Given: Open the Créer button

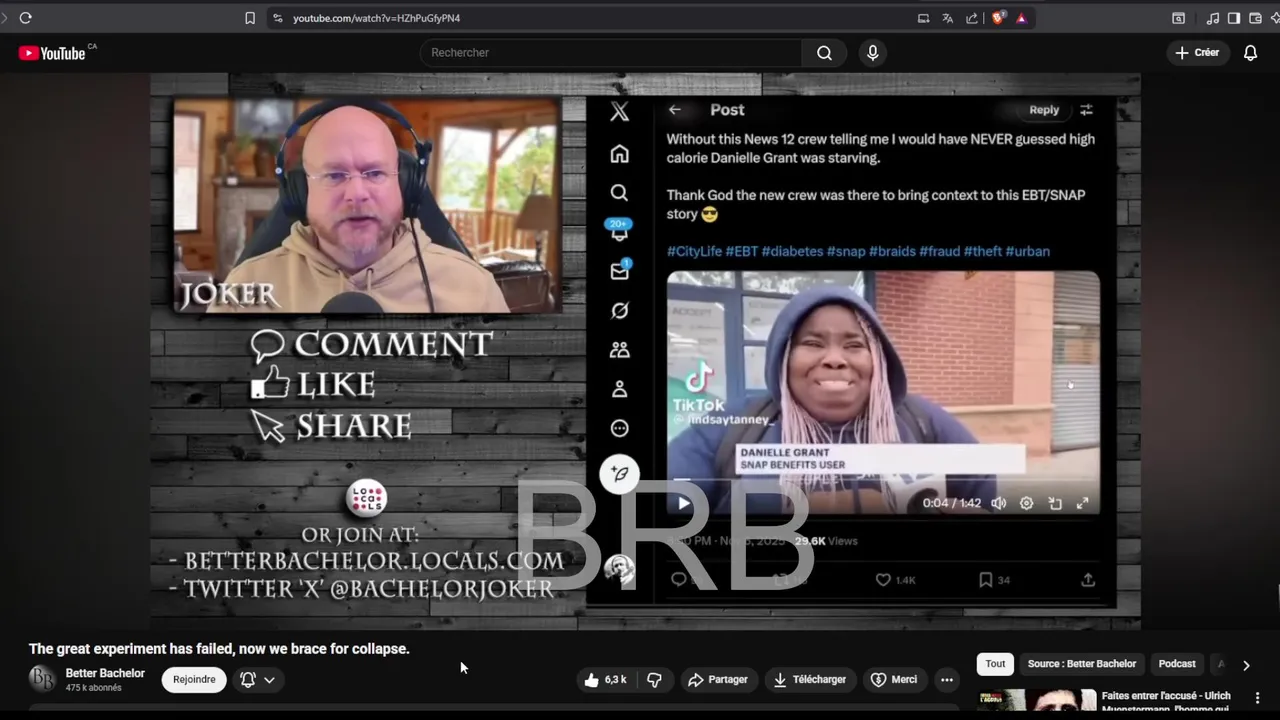Looking at the screenshot, I should point(1197,53).
